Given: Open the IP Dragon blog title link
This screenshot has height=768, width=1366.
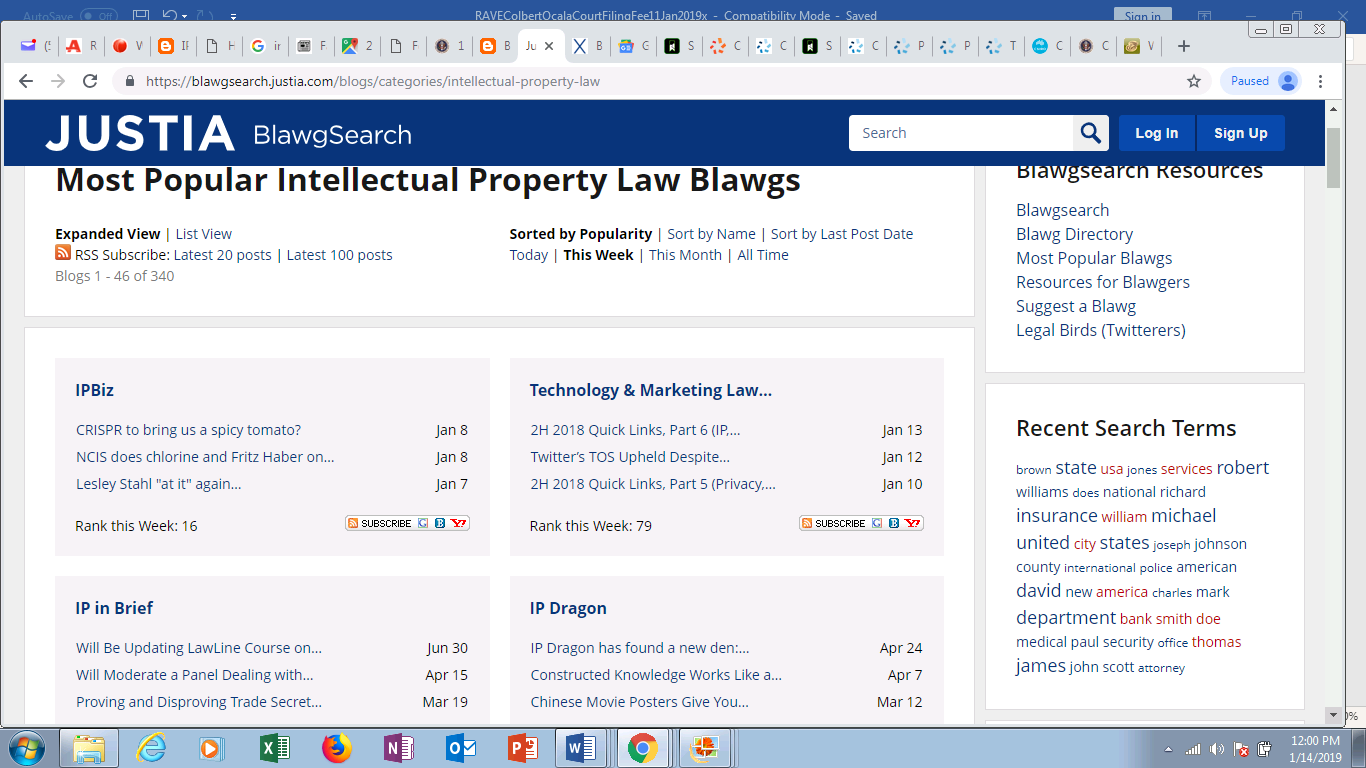Looking at the screenshot, I should click(568, 608).
